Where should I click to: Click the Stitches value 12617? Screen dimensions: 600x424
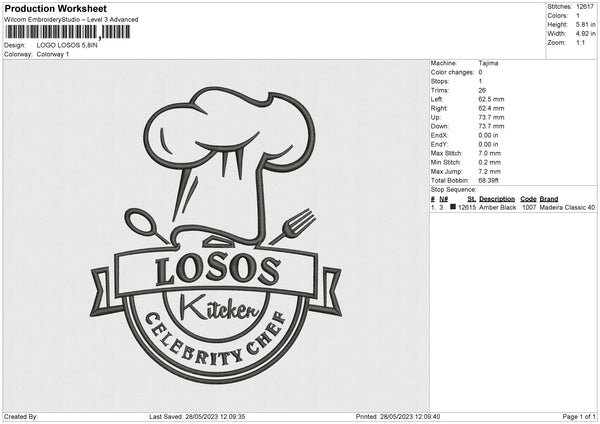click(x=585, y=7)
